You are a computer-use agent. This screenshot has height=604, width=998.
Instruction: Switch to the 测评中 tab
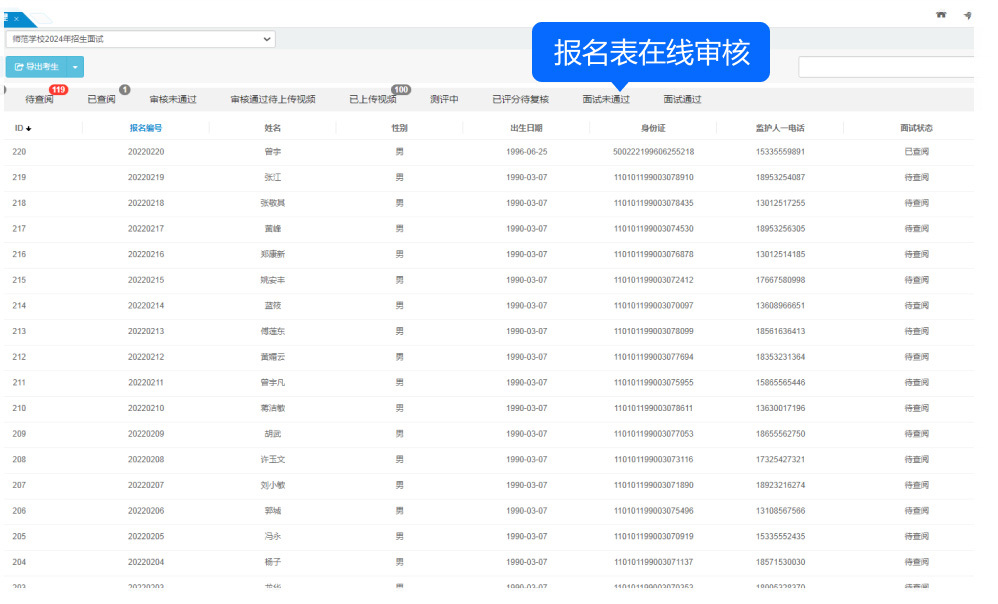pos(444,99)
